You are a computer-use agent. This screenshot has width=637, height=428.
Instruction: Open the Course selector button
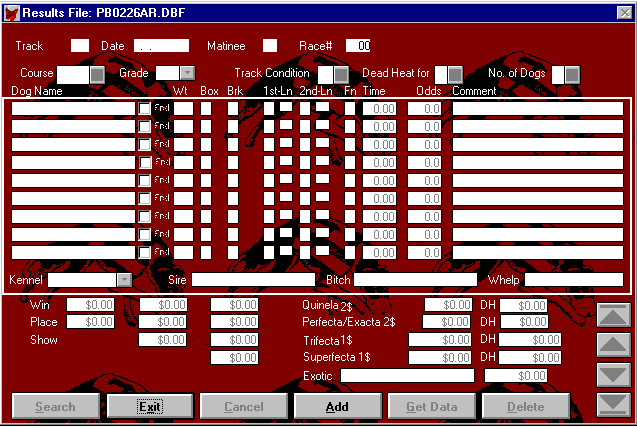[97, 74]
